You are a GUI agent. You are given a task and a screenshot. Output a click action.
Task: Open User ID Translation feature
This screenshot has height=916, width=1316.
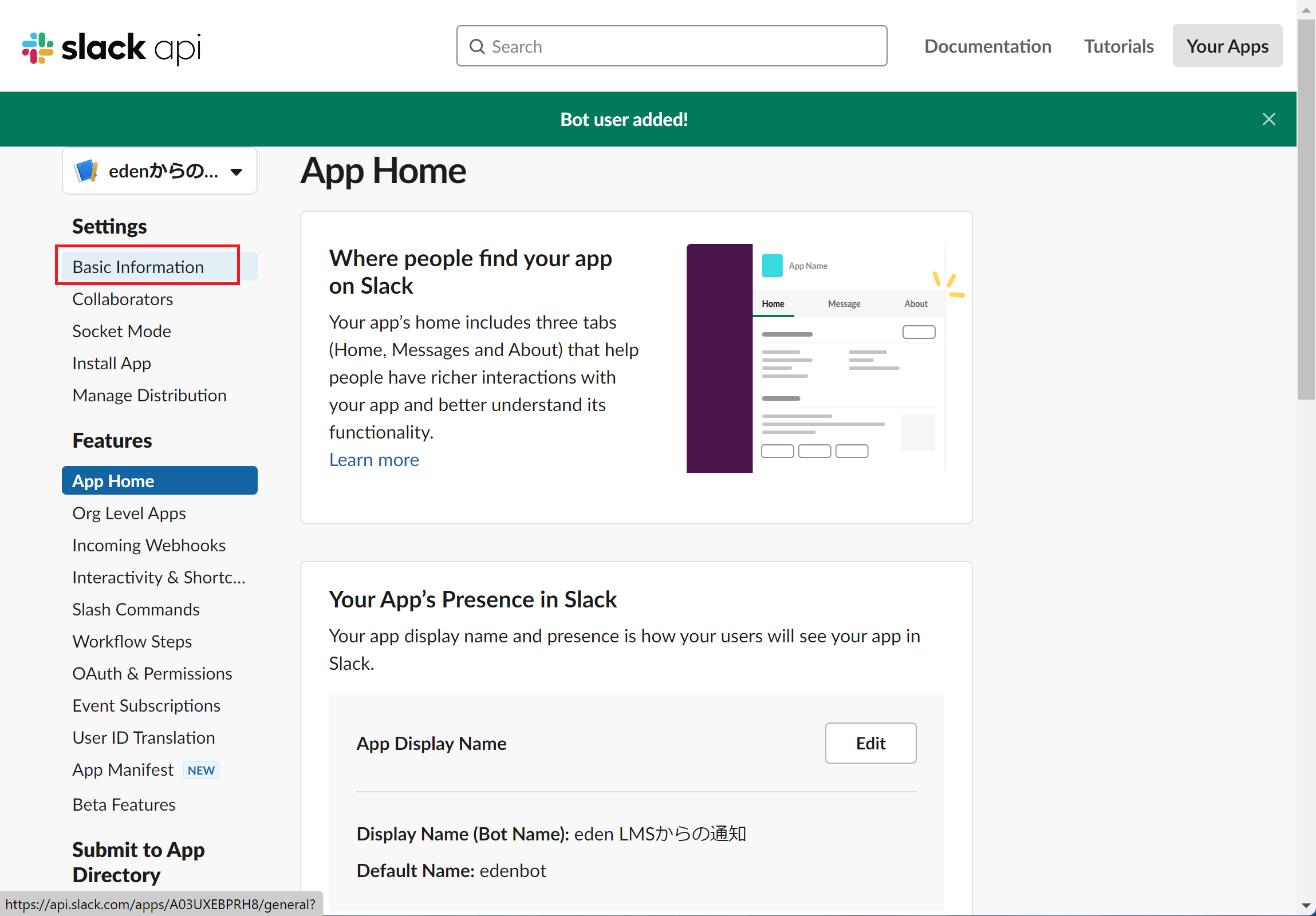(x=143, y=738)
